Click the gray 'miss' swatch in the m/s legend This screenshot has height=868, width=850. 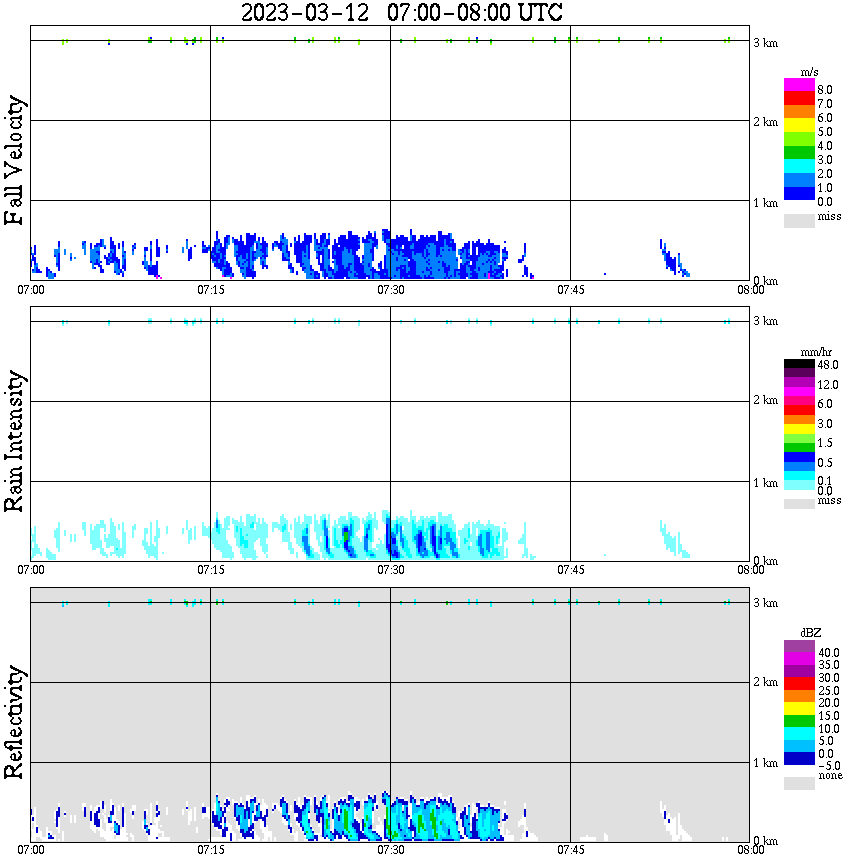799,220
